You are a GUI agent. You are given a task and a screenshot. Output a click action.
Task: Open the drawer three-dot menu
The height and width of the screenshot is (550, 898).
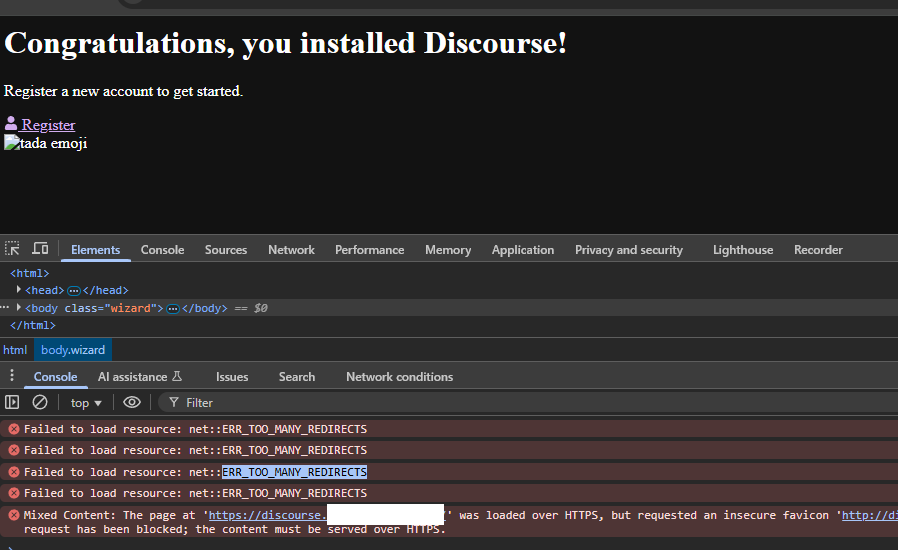(12, 376)
